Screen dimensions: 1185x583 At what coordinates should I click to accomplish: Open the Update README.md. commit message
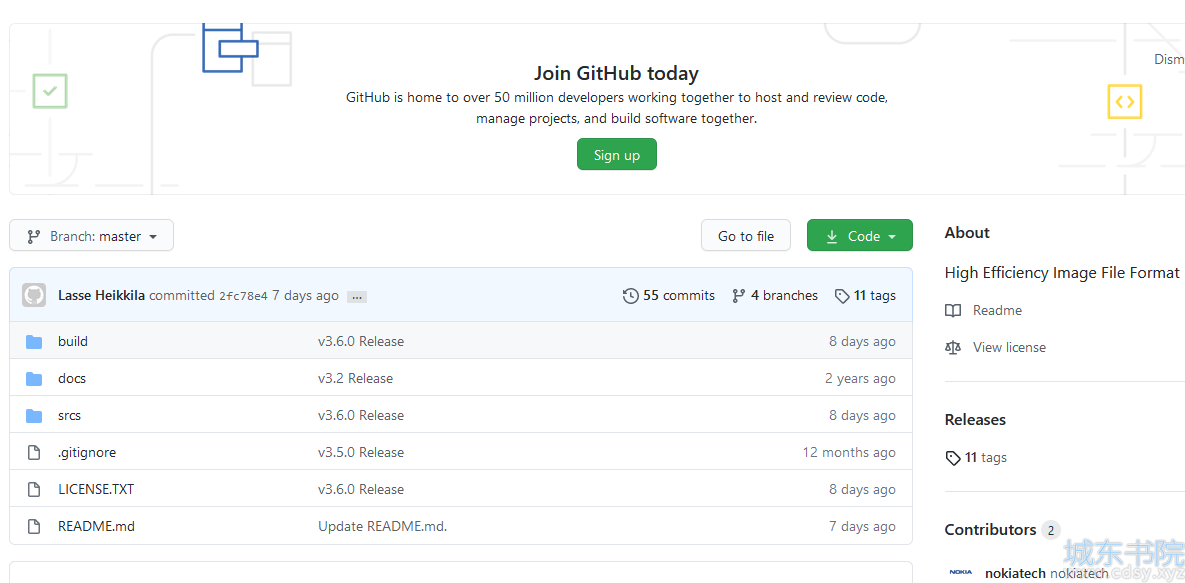pos(382,526)
